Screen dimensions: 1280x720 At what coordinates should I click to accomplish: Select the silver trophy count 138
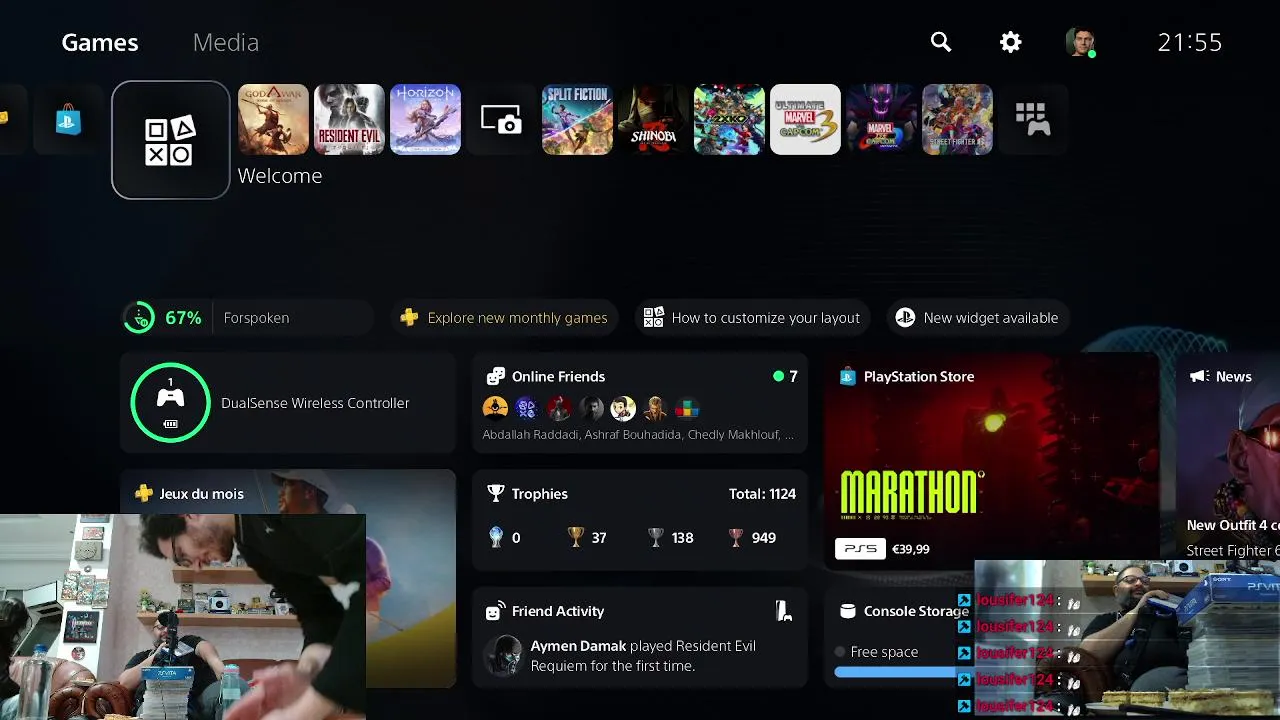(x=670, y=538)
